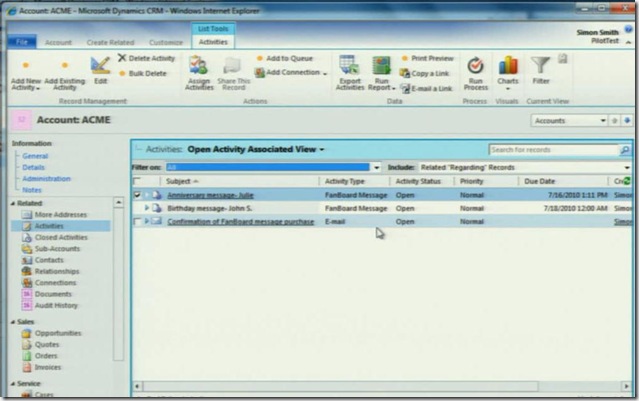Click the Assign Activities icon
The width and height of the screenshot is (639, 401).
(x=199, y=65)
